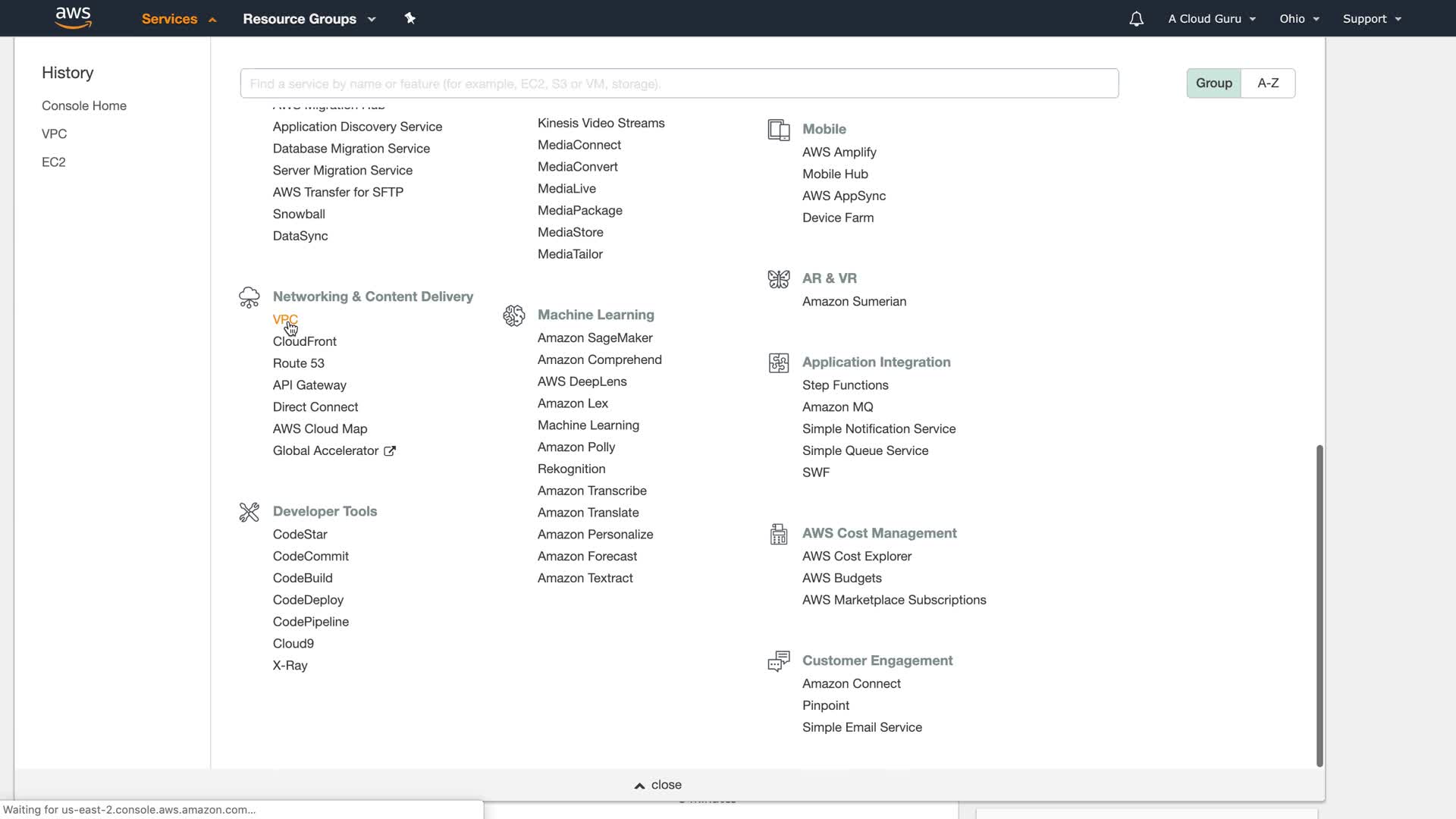Viewport: 1456px width, 819px height.
Task: Switch service view to Group
Action: 1213,83
